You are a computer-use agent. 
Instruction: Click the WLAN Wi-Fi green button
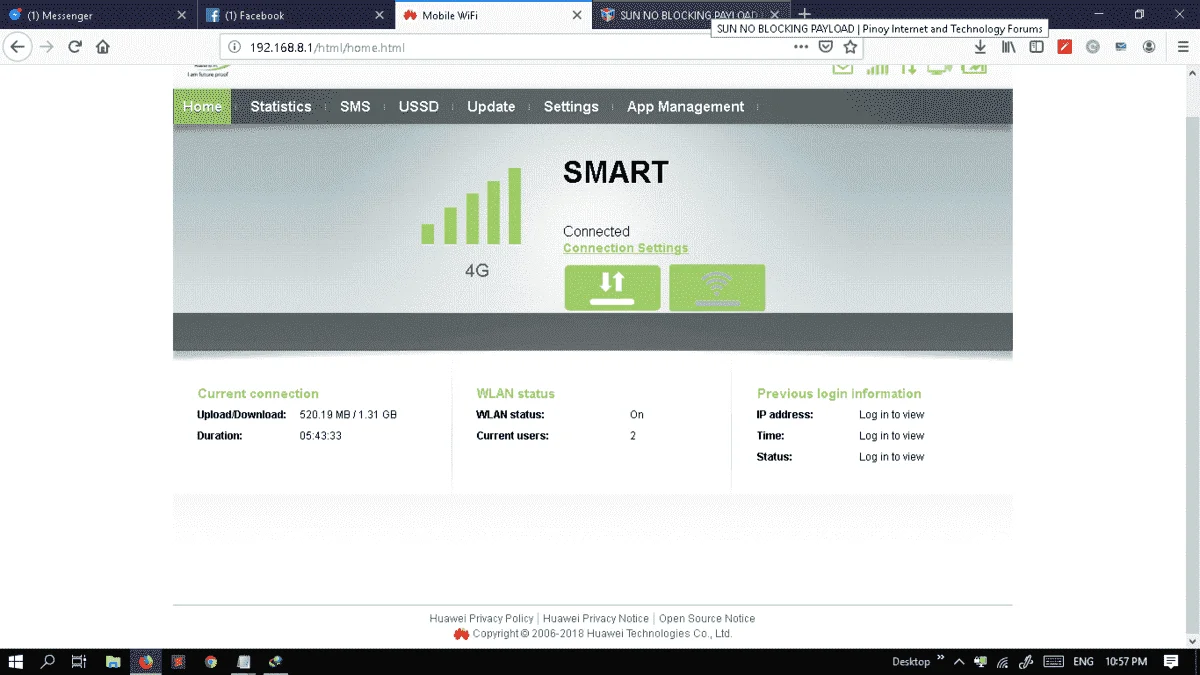coord(717,288)
